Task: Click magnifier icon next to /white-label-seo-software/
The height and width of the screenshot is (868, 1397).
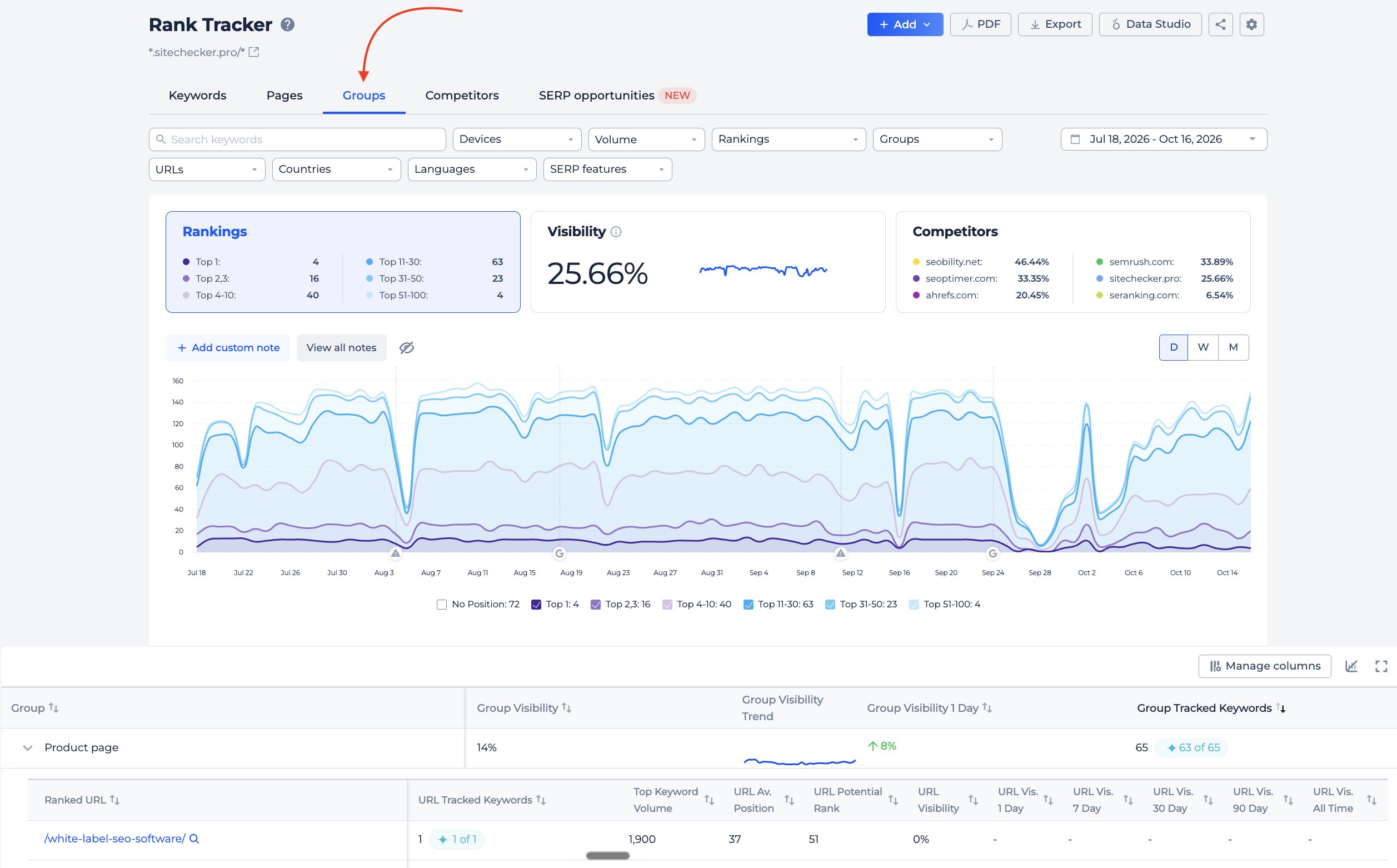Action: tap(194, 839)
